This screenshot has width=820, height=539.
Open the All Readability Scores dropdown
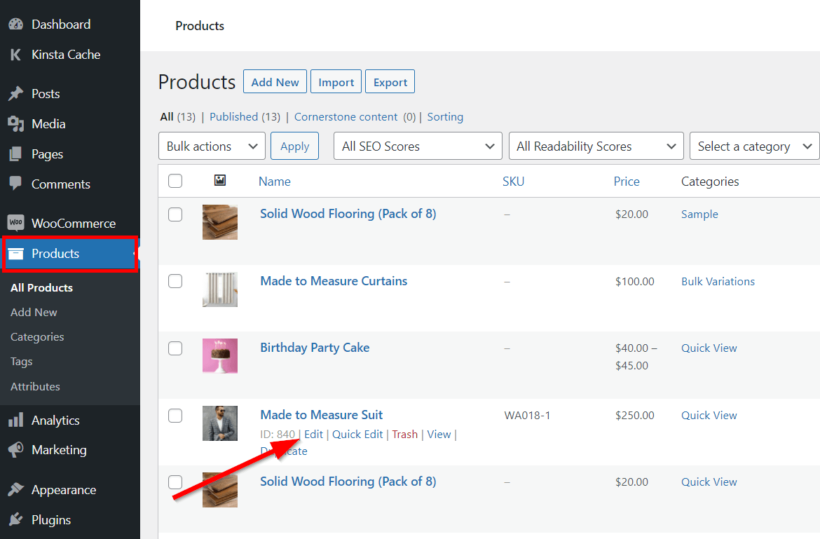(596, 146)
